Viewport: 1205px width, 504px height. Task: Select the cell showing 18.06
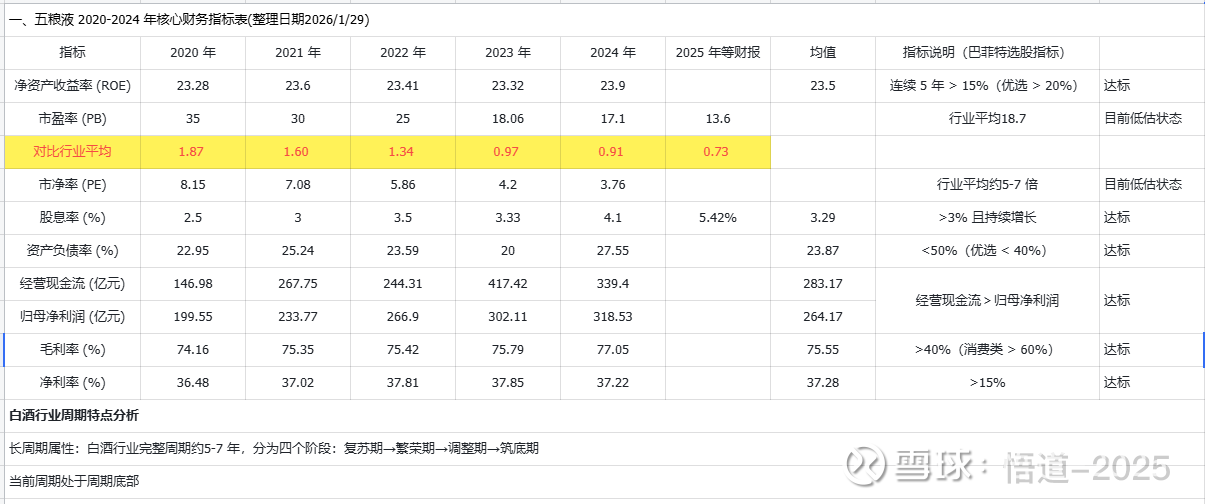508,119
